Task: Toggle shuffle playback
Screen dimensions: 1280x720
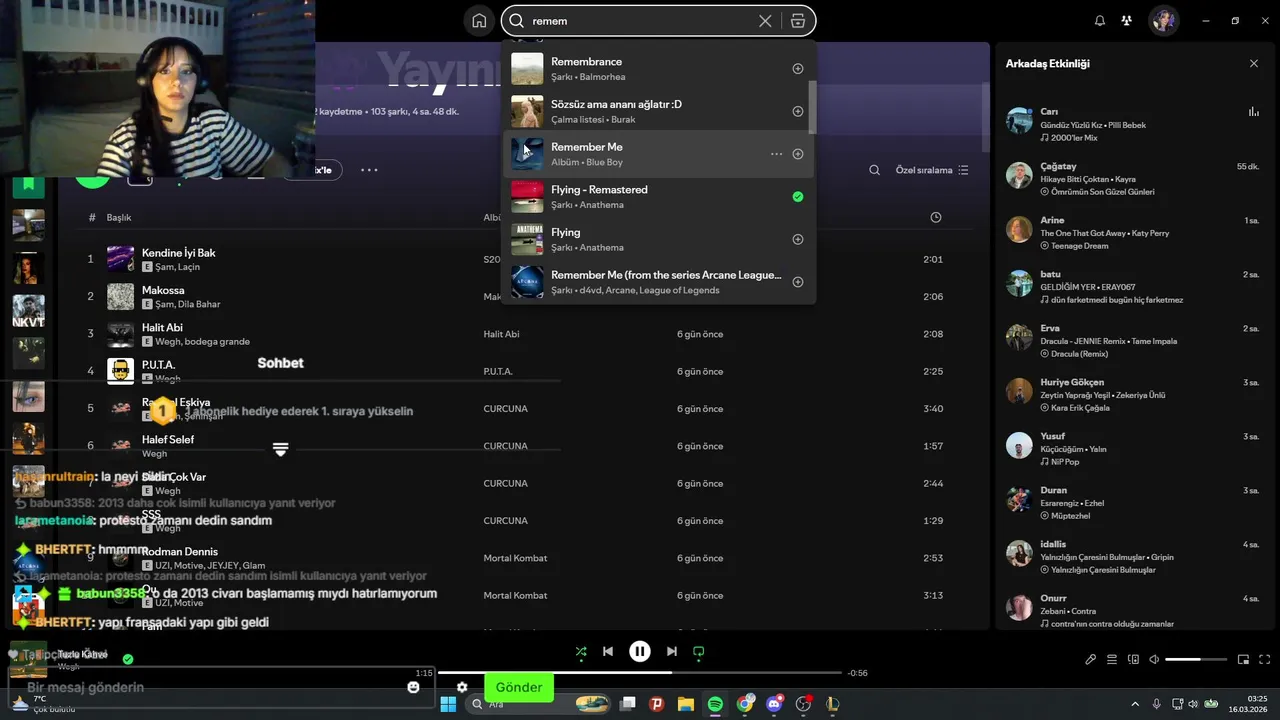Action: (581, 651)
